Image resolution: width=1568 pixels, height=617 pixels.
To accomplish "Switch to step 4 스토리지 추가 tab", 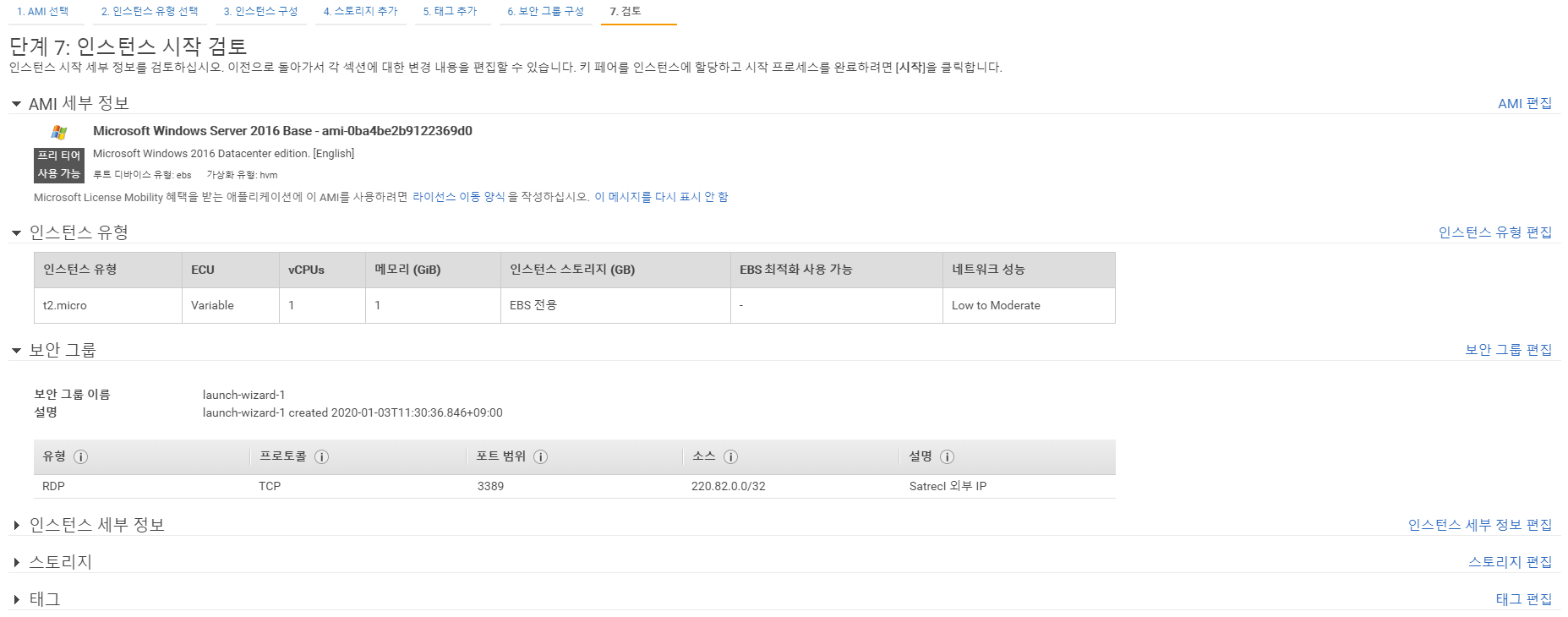I will [x=360, y=11].
